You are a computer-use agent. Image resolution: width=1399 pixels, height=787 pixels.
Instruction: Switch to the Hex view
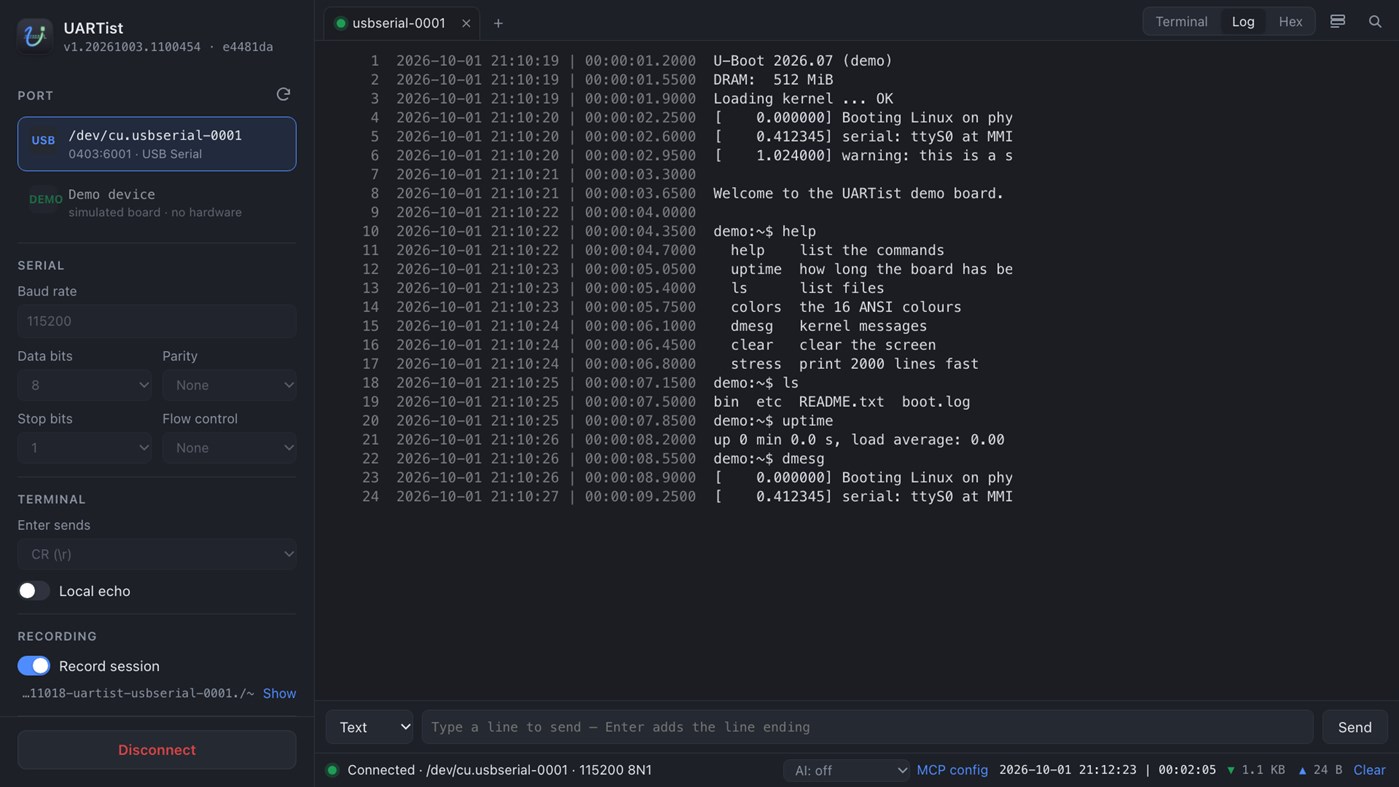[x=1290, y=21]
